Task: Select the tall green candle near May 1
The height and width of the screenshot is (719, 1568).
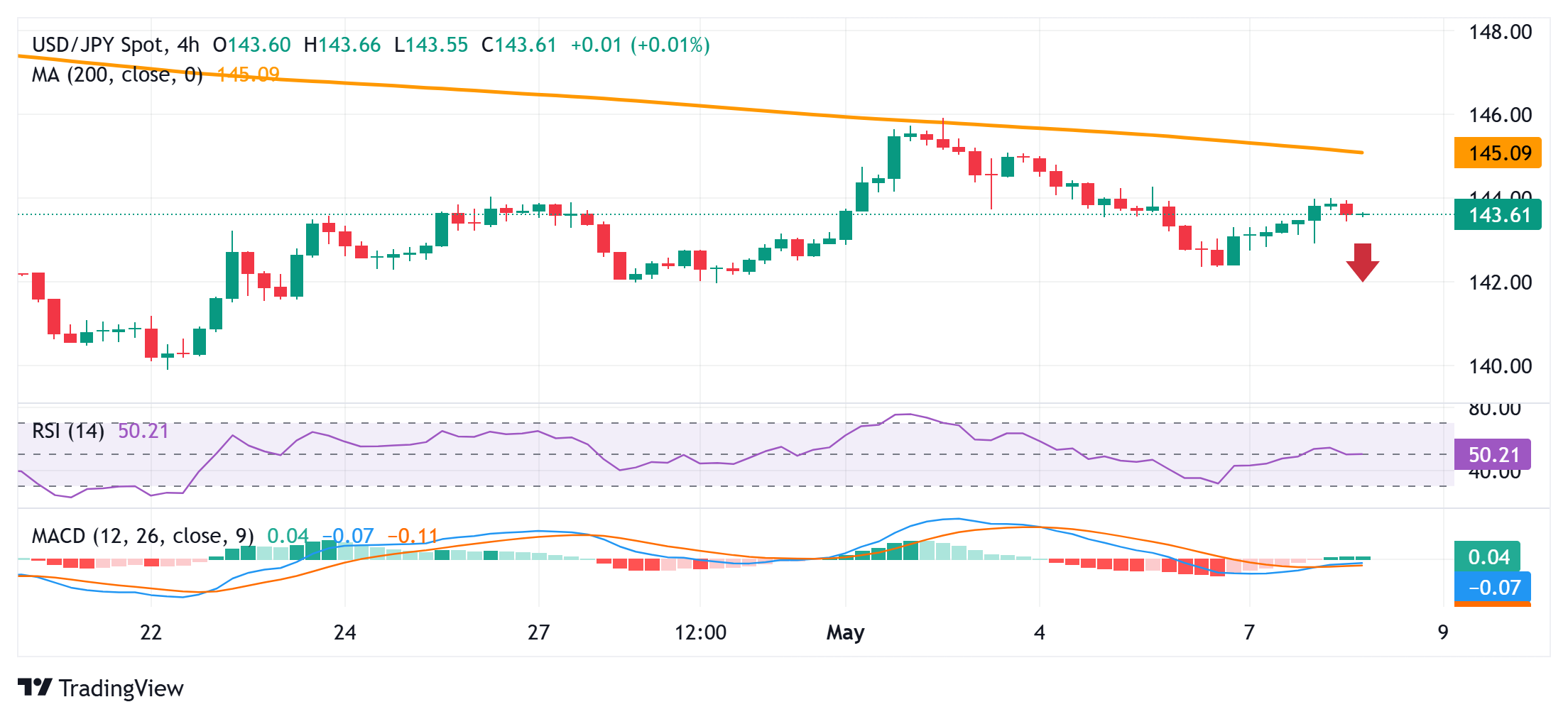Action: tap(895, 159)
